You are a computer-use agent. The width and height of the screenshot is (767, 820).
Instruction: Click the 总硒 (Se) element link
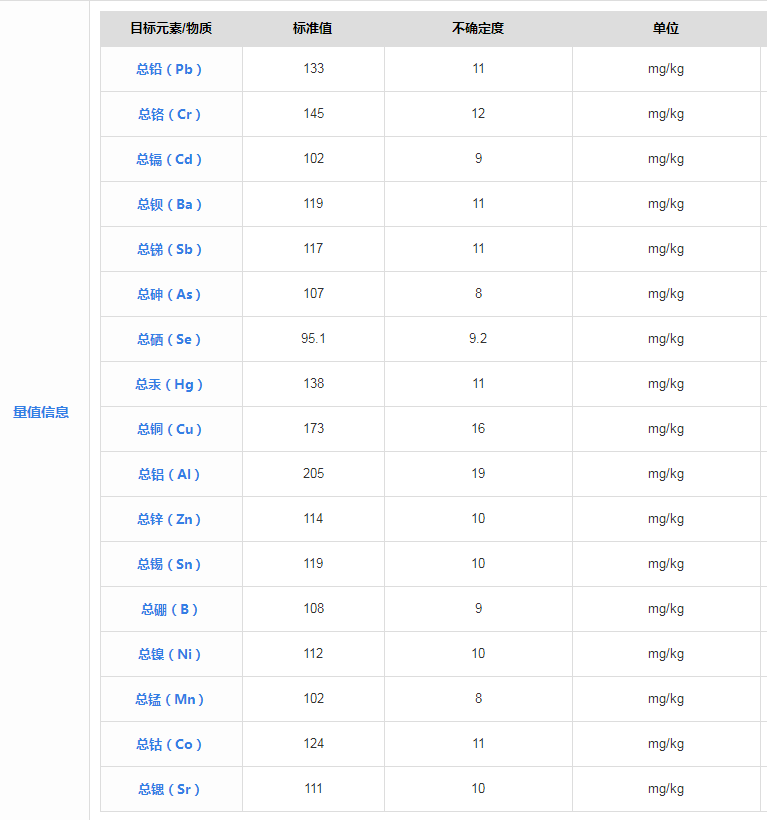point(170,339)
